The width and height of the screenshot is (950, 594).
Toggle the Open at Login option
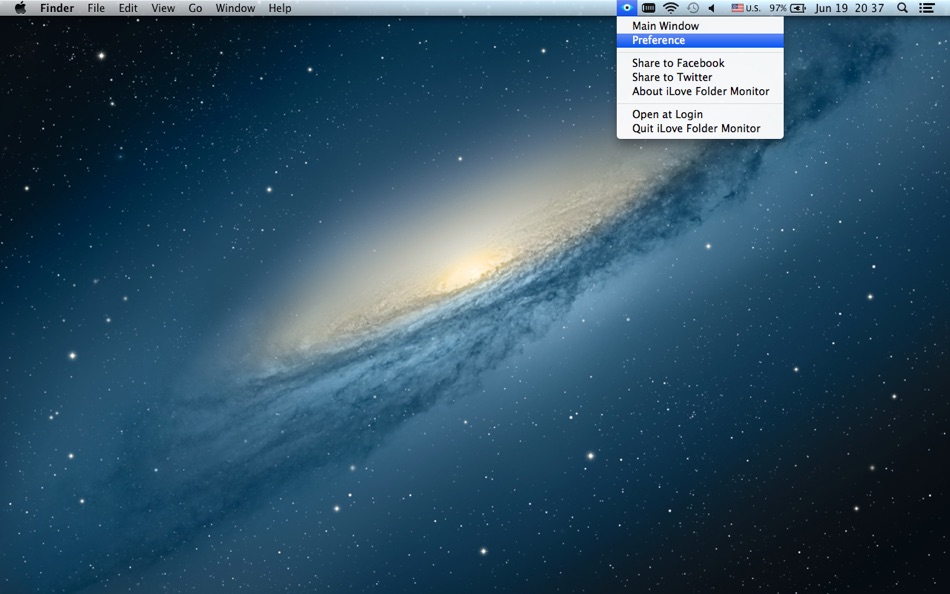(x=667, y=114)
